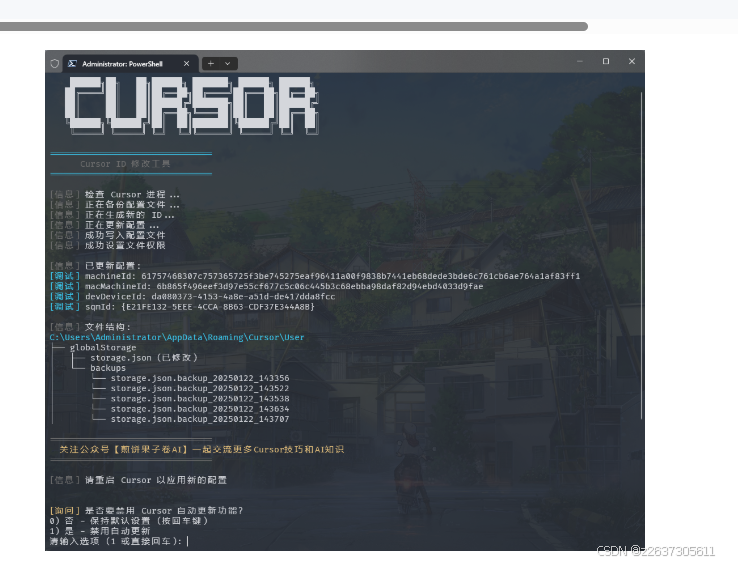
Task: Click the [询问] auto-update question line
Action: pyautogui.click(x=146, y=511)
